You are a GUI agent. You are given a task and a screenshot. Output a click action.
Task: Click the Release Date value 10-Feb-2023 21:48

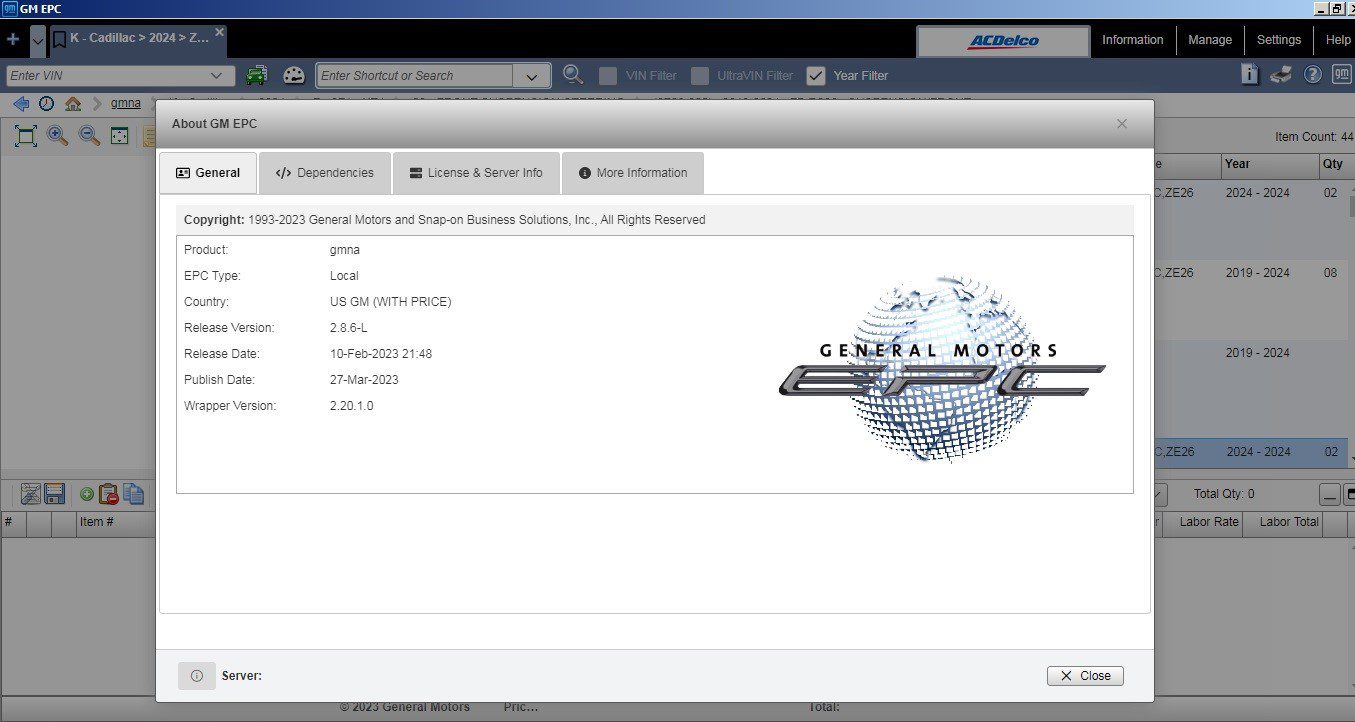(381, 354)
